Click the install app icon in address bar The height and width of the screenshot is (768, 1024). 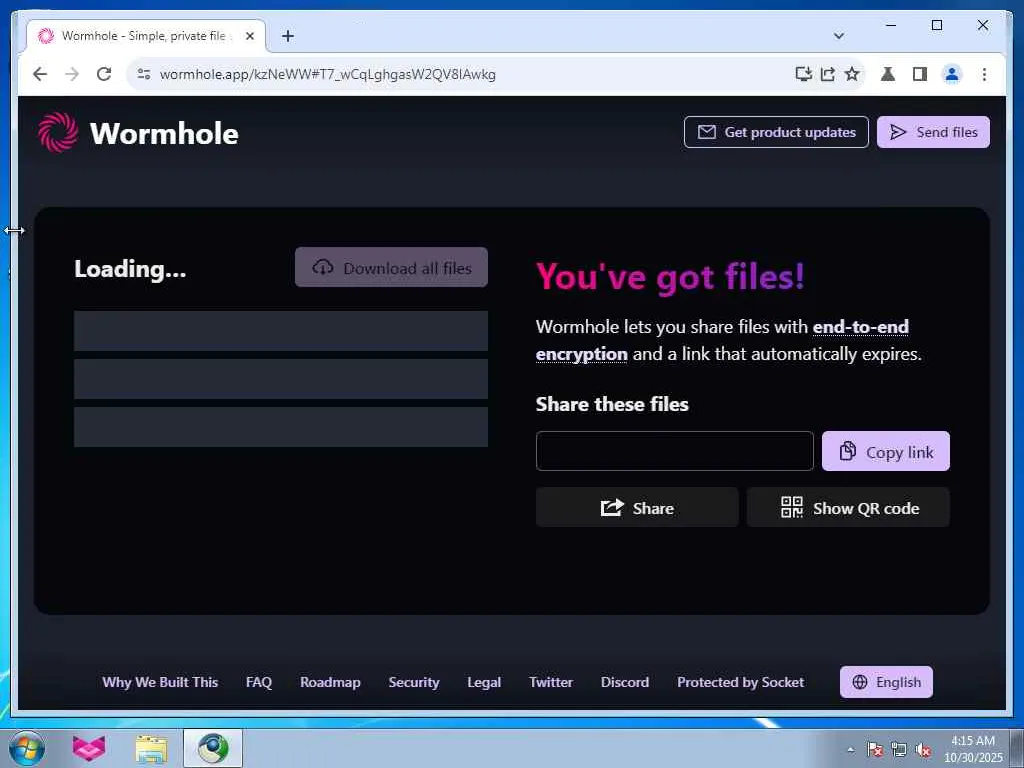[x=803, y=74]
